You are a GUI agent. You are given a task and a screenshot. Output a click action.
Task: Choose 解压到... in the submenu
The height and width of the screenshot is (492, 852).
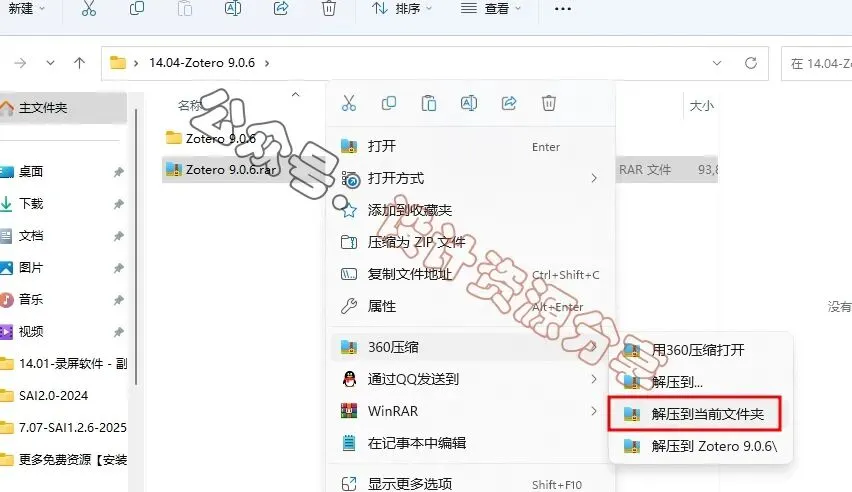coord(700,382)
